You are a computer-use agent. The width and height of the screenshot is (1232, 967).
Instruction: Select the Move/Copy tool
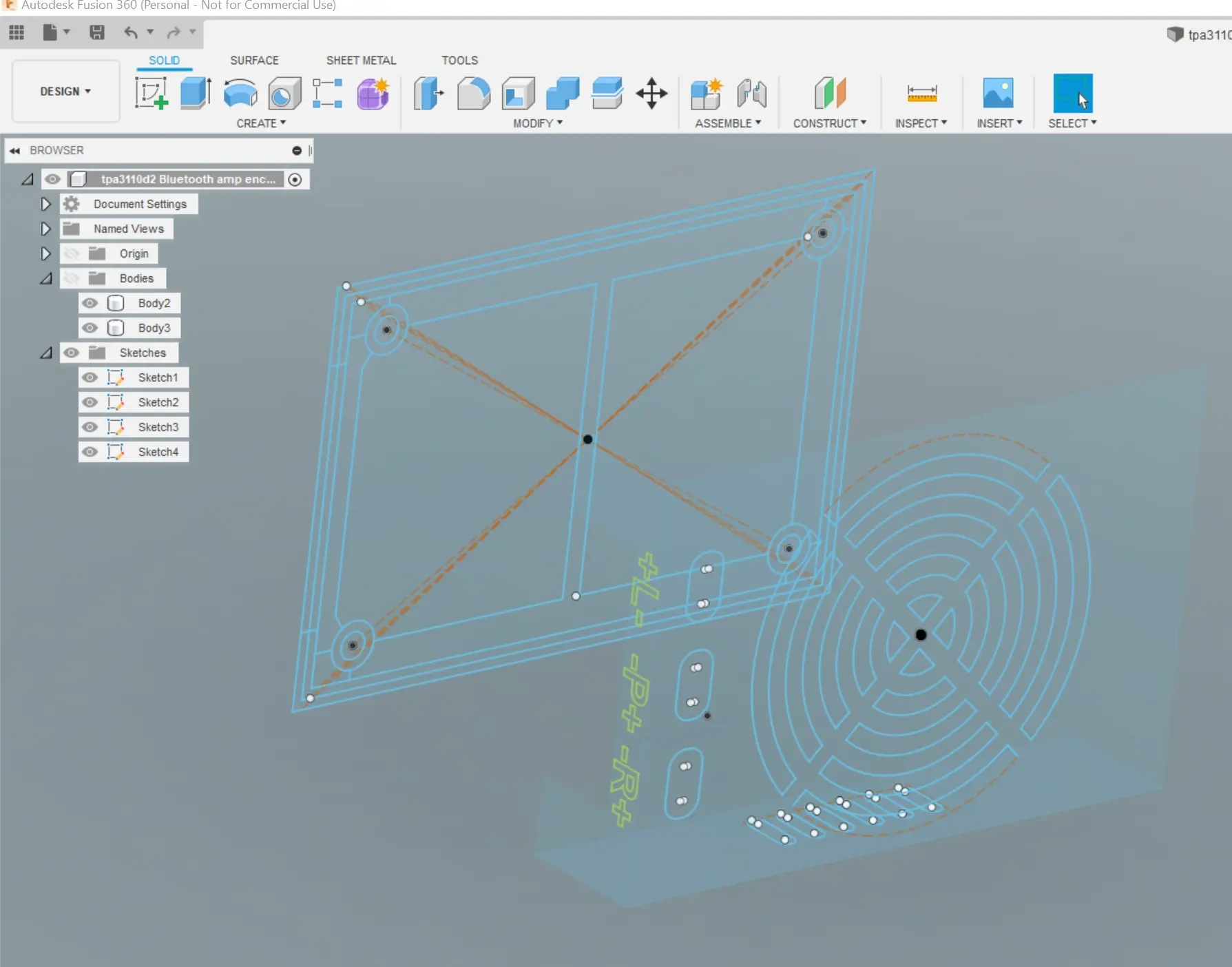click(x=651, y=93)
